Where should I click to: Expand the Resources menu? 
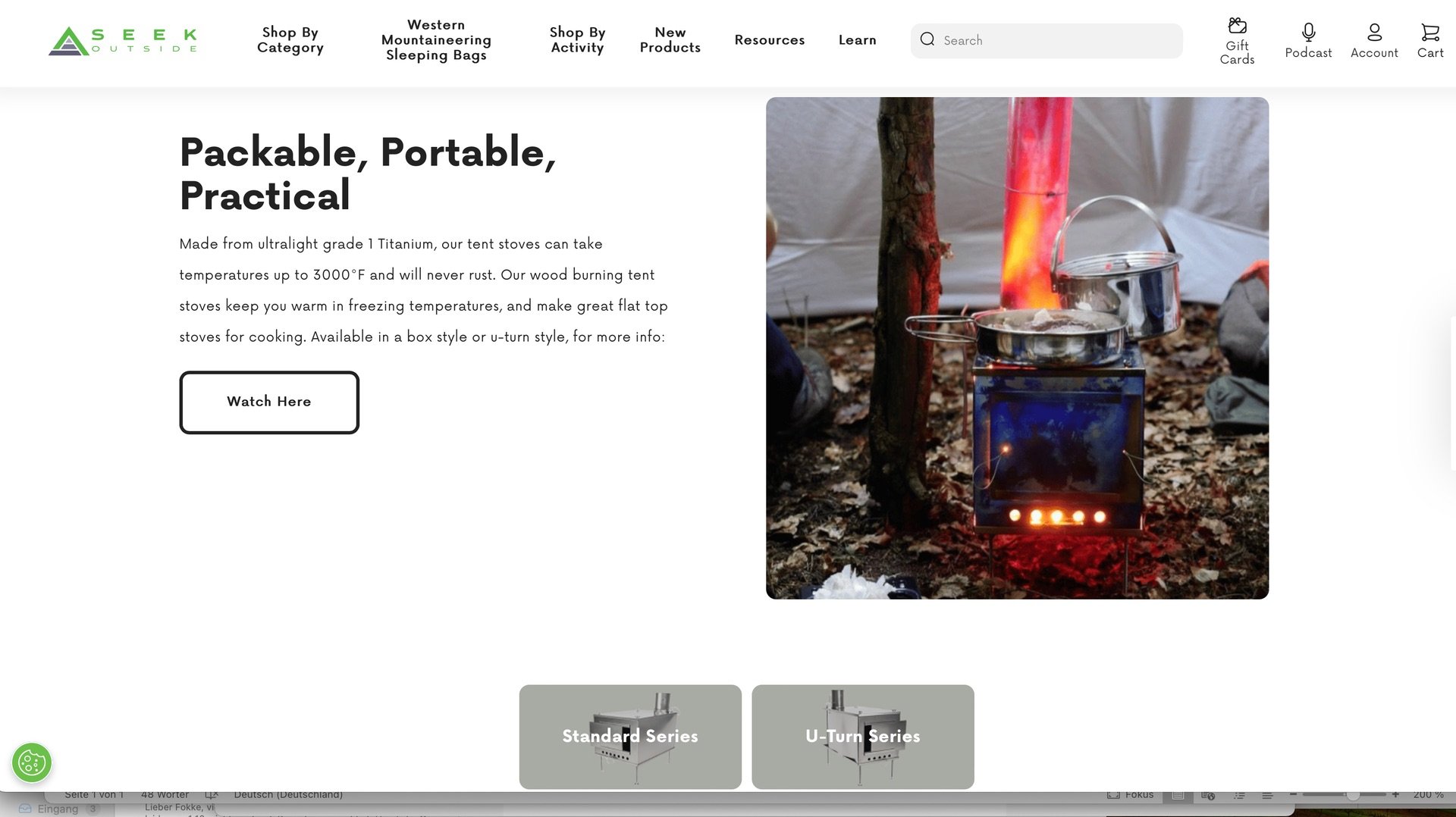coord(769,40)
